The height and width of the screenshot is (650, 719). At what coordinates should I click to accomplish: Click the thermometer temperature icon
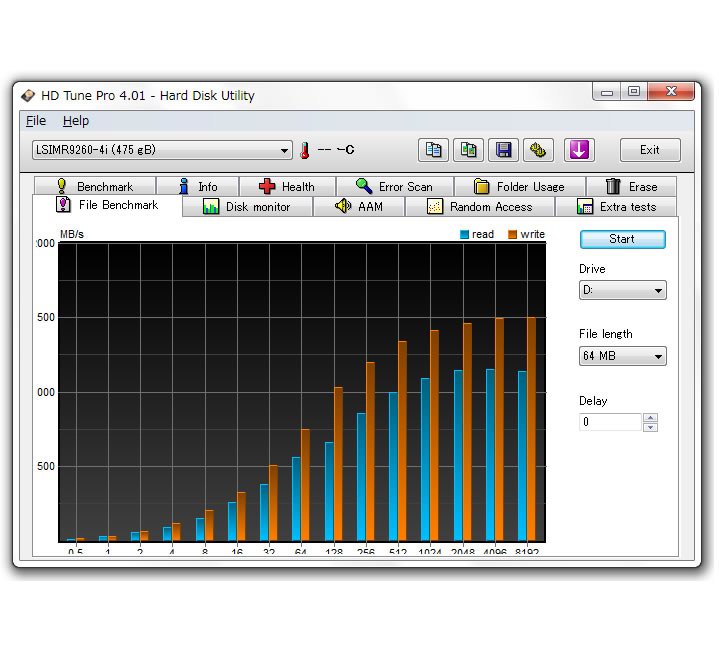coord(304,150)
